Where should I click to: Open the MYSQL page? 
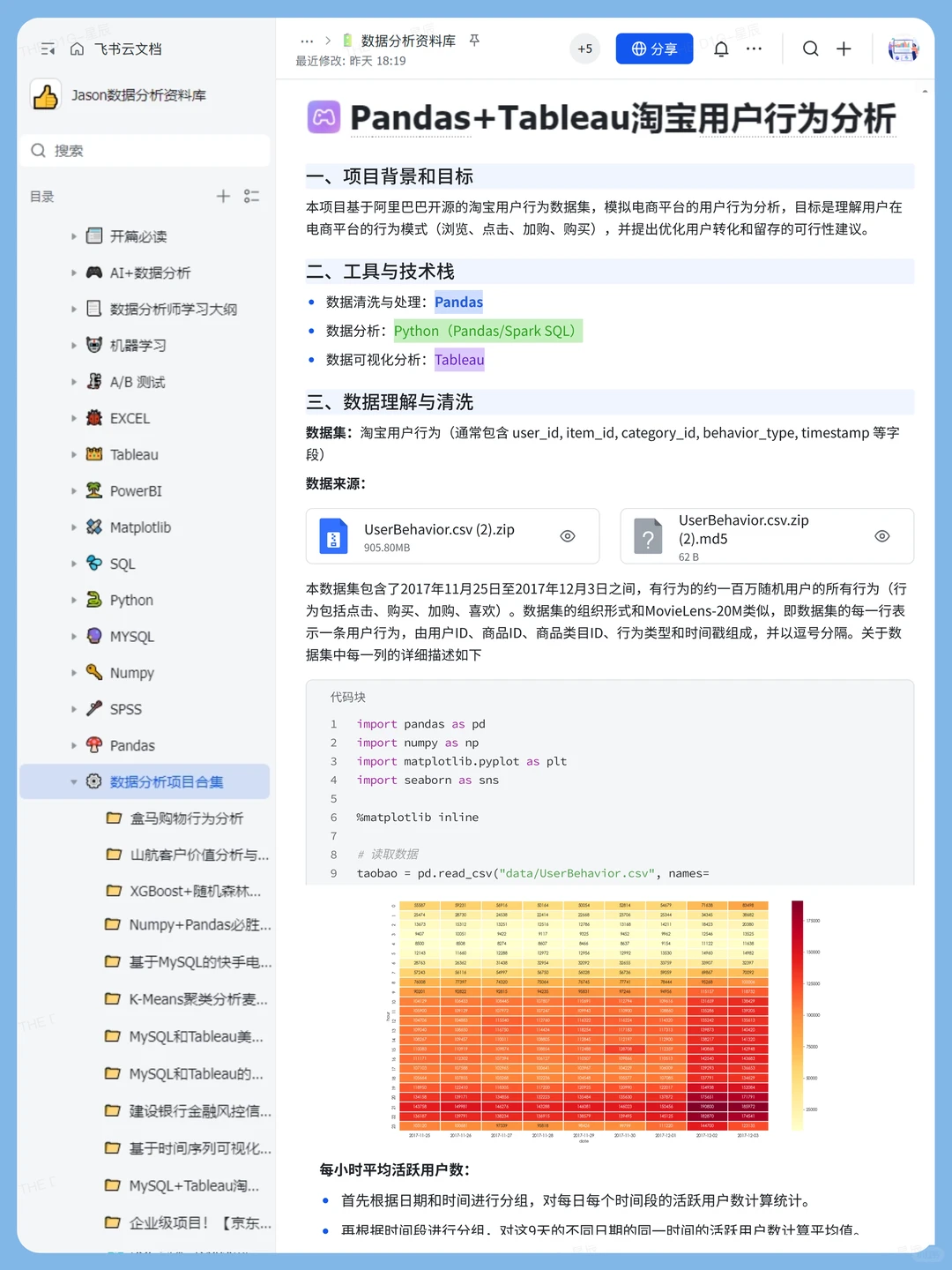click(x=131, y=636)
